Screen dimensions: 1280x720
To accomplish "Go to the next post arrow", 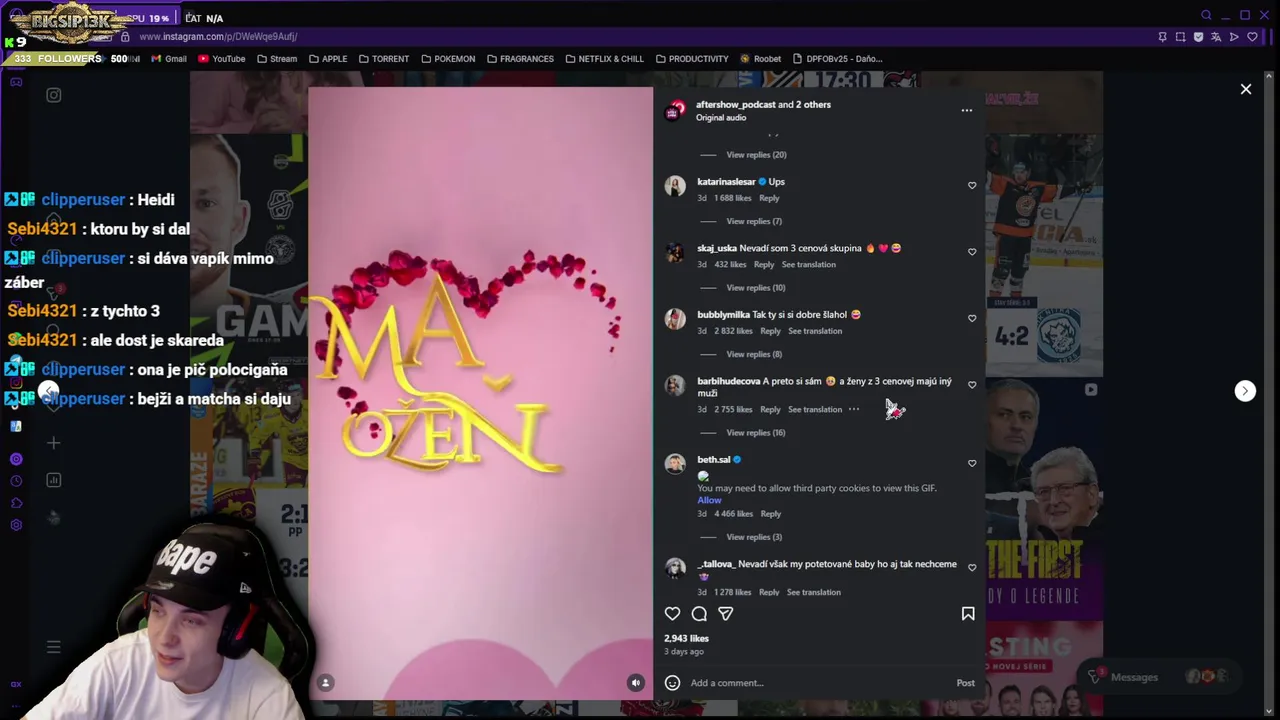I will coord(1245,391).
